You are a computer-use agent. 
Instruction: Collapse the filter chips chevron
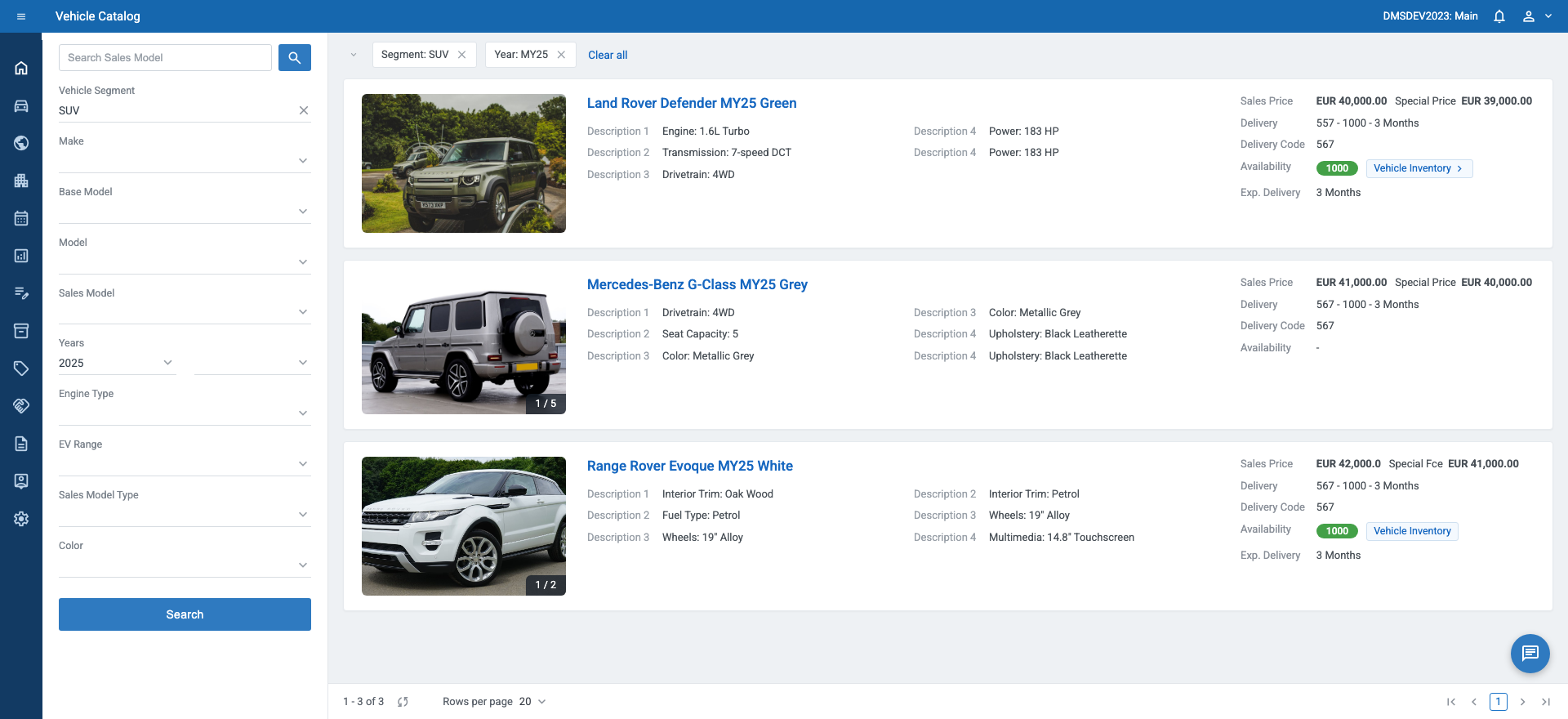tap(354, 55)
